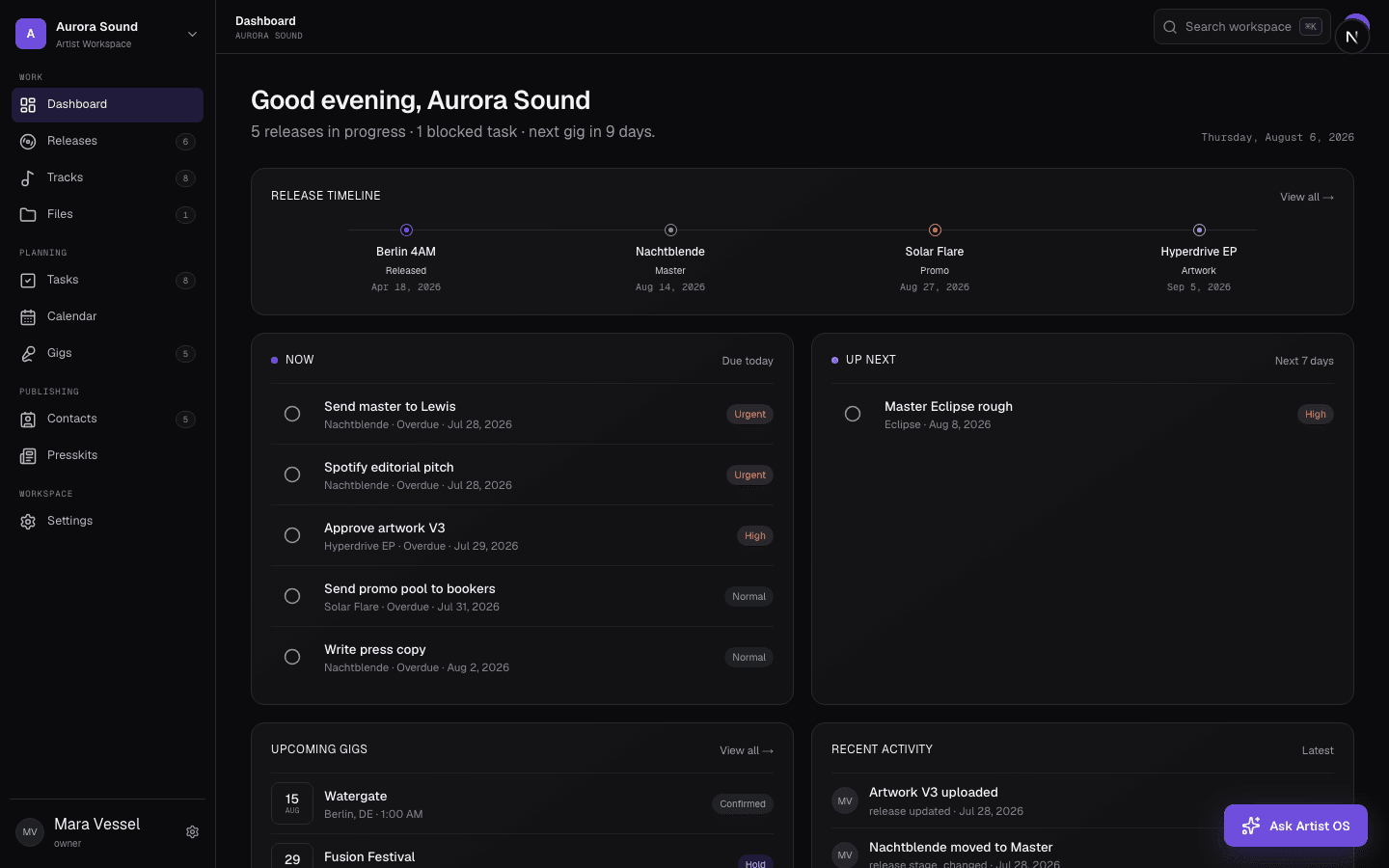Check off Spotify editorial pitch task

pos(292,475)
